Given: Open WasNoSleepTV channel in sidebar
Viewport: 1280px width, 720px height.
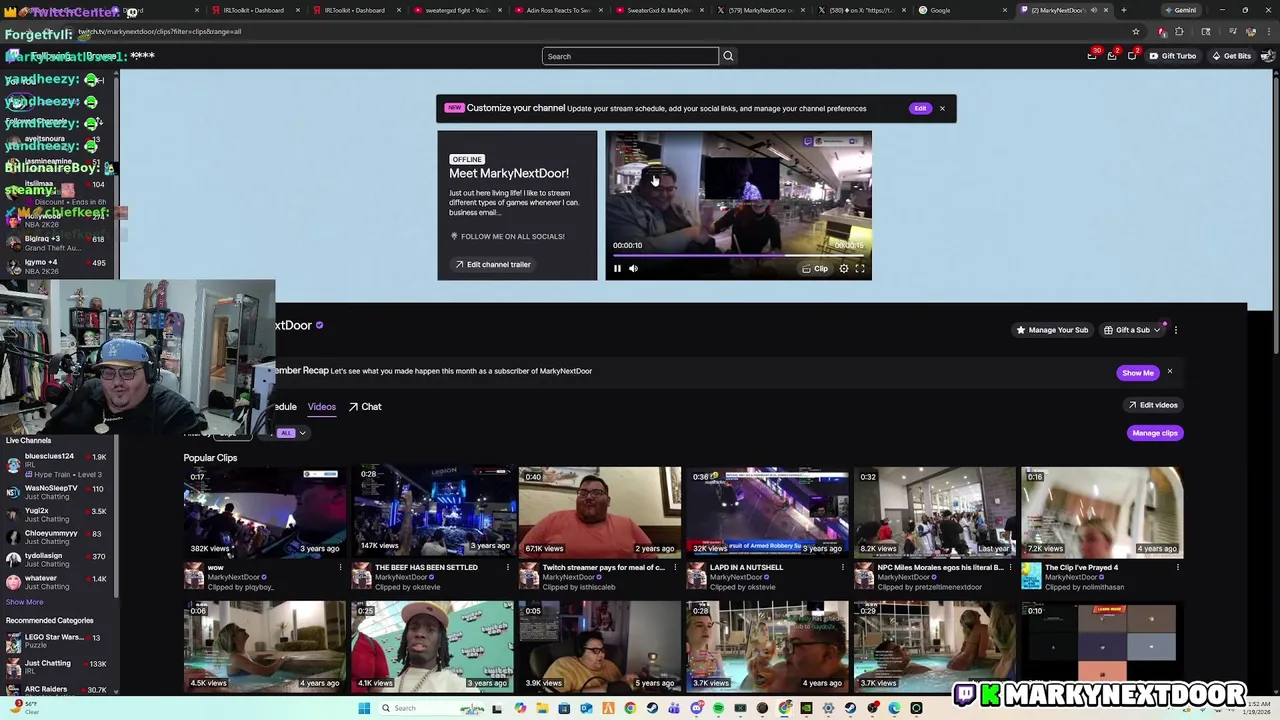Looking at the screenshot, I should tap(58, 493).
